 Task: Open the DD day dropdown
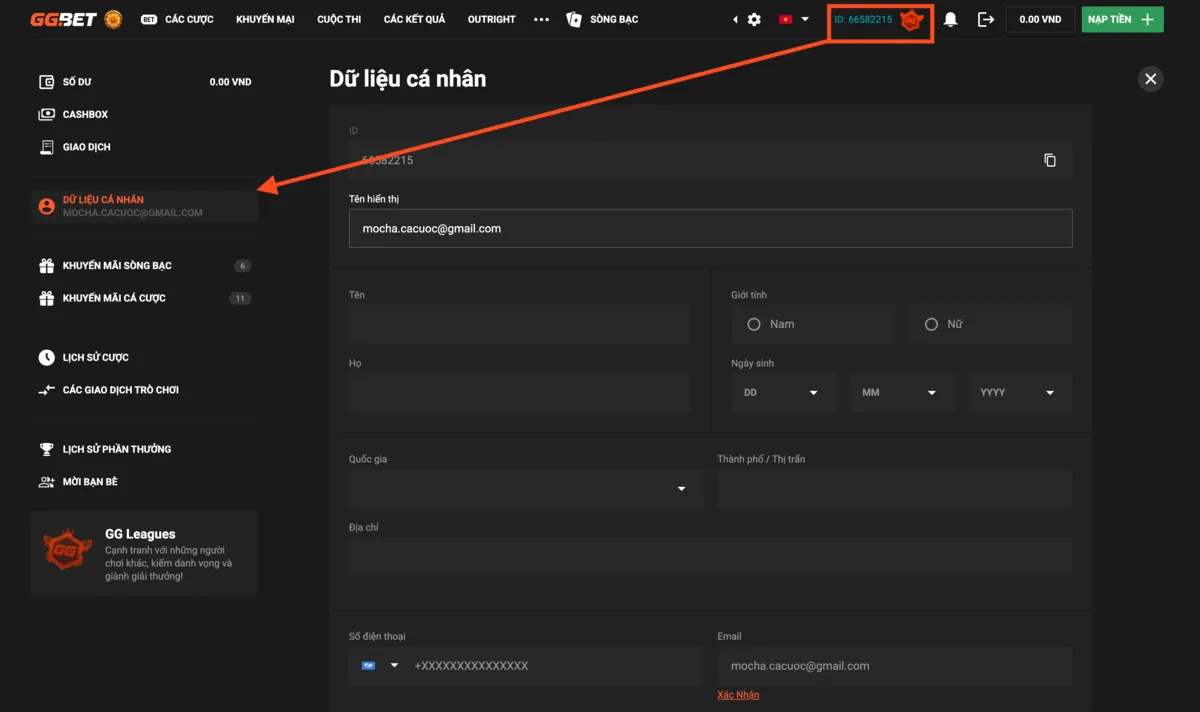(783, 393)
